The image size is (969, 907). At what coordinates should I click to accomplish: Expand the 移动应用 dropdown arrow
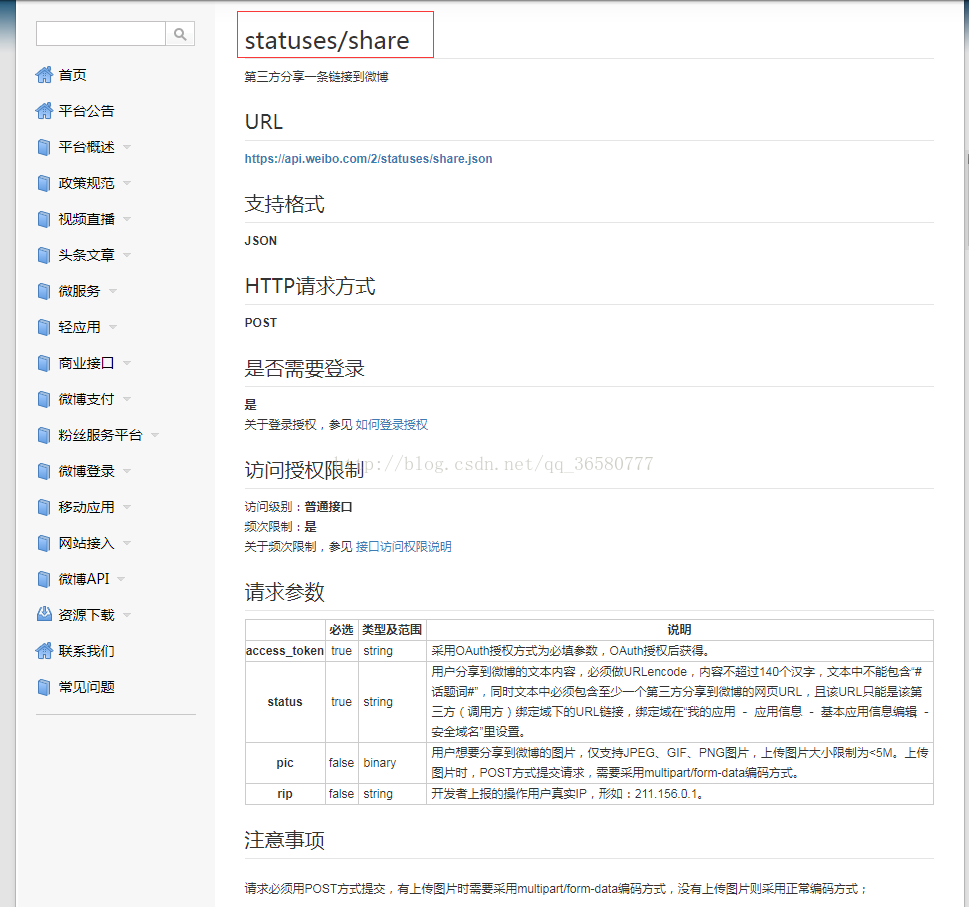point(127,507)
